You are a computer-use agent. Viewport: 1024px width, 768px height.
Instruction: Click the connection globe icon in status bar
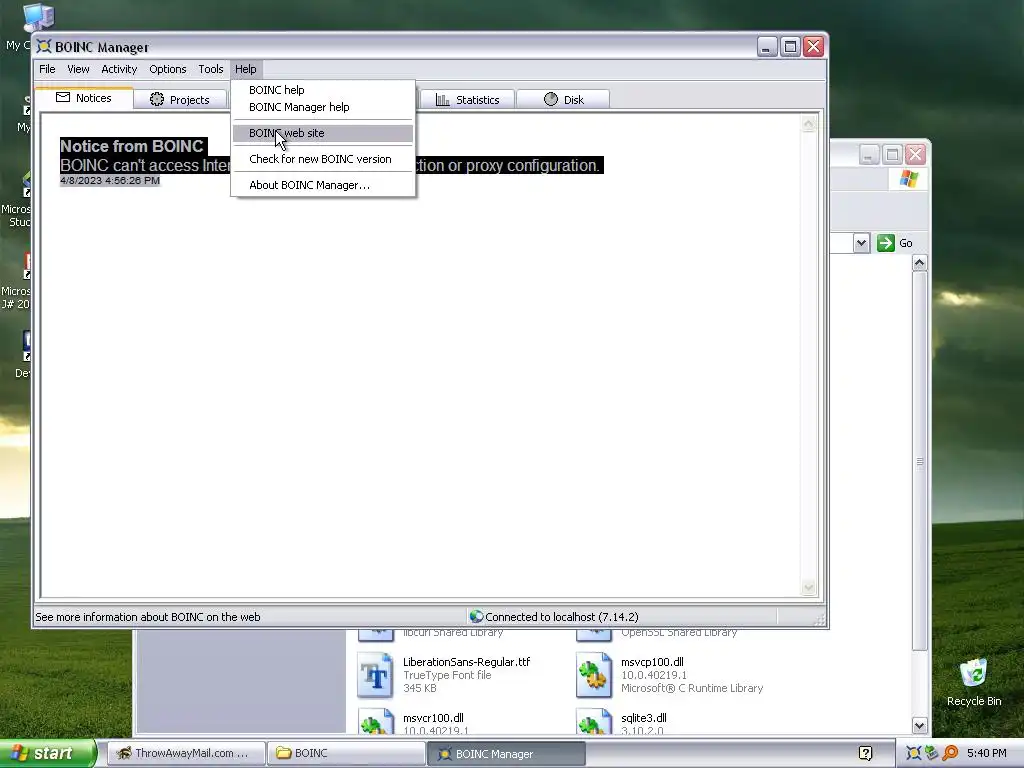pyautogui.click(x=477, y=616)
